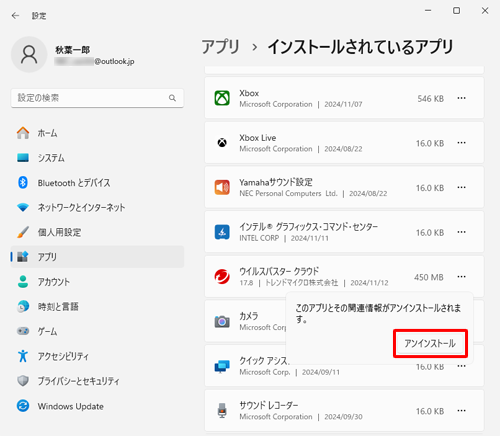Confirm with the アンインストール button

pos(430,343)
